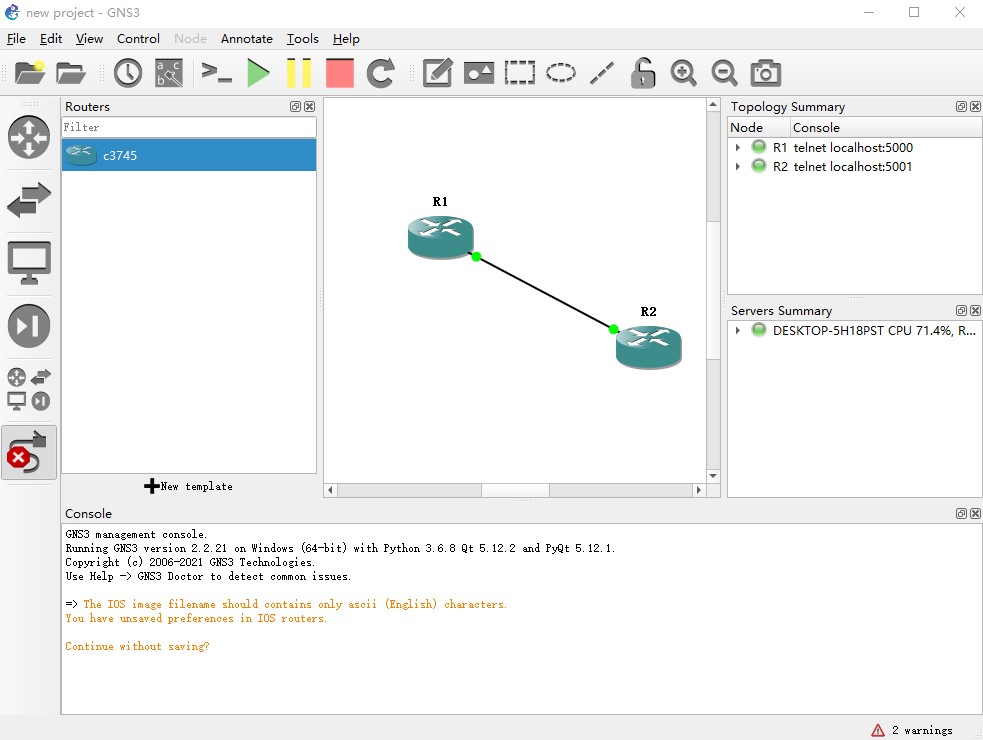Browse security devices sidebar icon

point(29,325)
